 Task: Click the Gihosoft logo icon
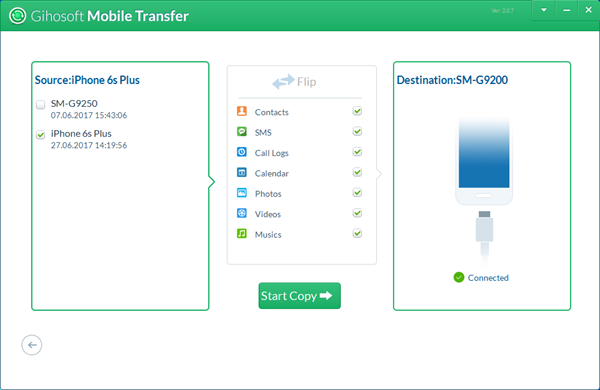point(18,16)
